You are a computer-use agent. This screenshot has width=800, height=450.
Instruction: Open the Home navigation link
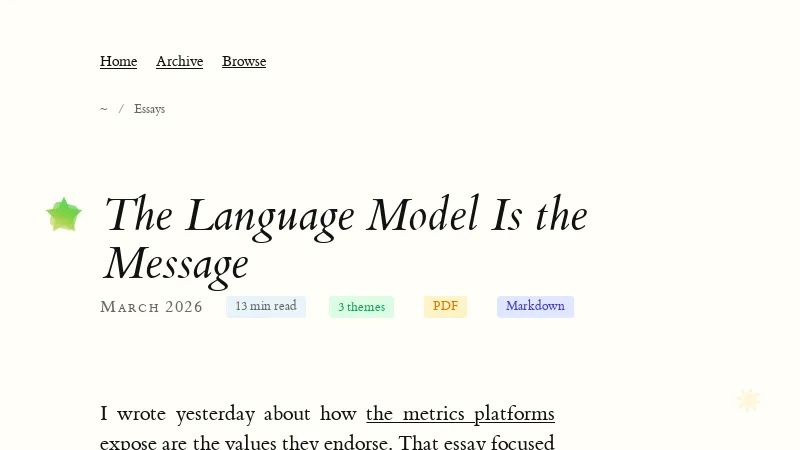pos(118,62)
